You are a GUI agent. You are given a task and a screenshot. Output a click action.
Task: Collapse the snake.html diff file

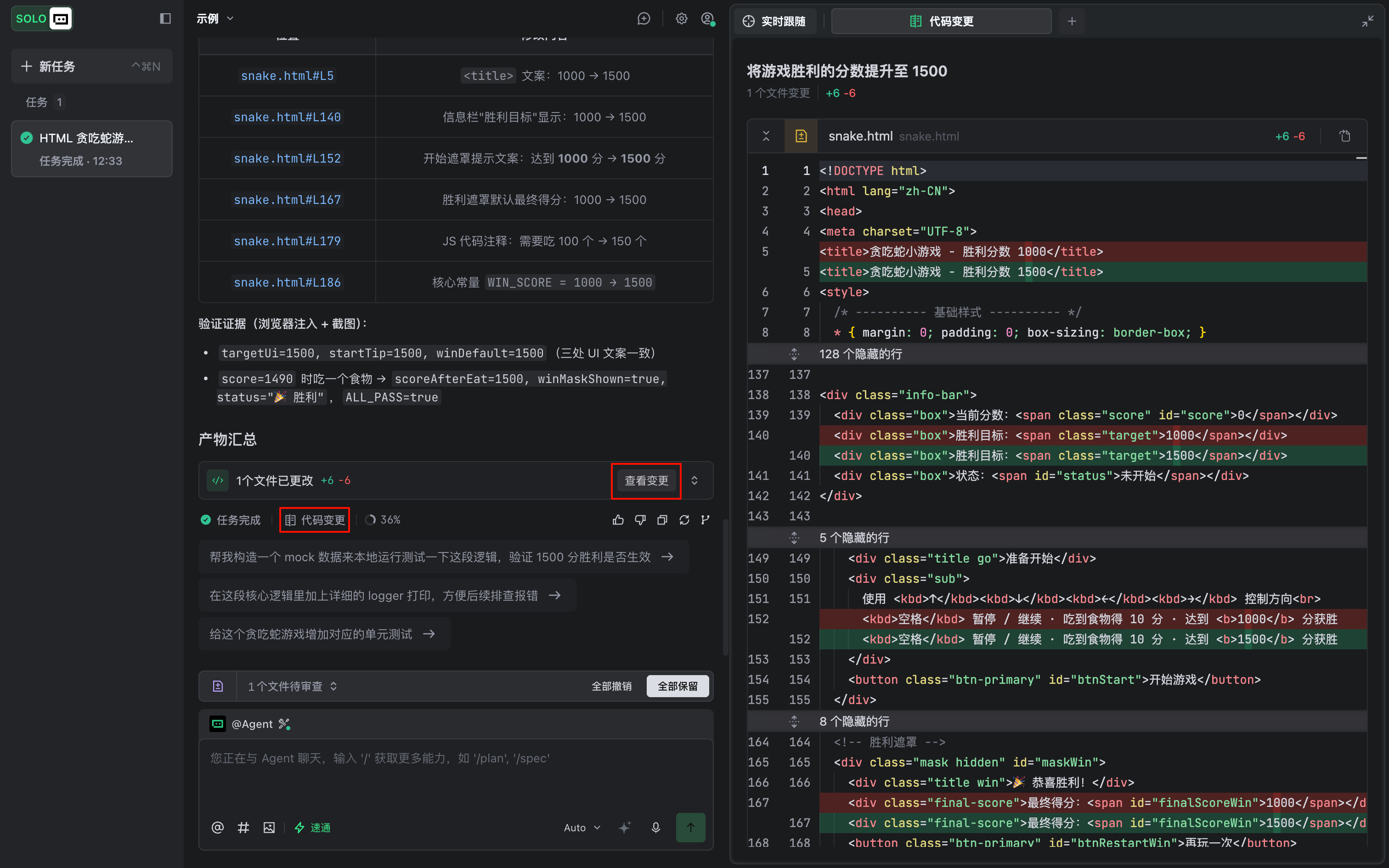(766, 136)
